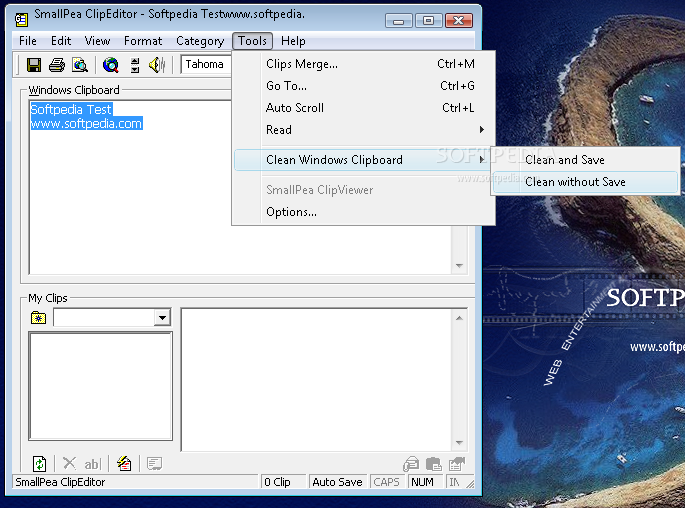Open the Help menu
This screenshot has height=508, width=685.
coord(293,41)
